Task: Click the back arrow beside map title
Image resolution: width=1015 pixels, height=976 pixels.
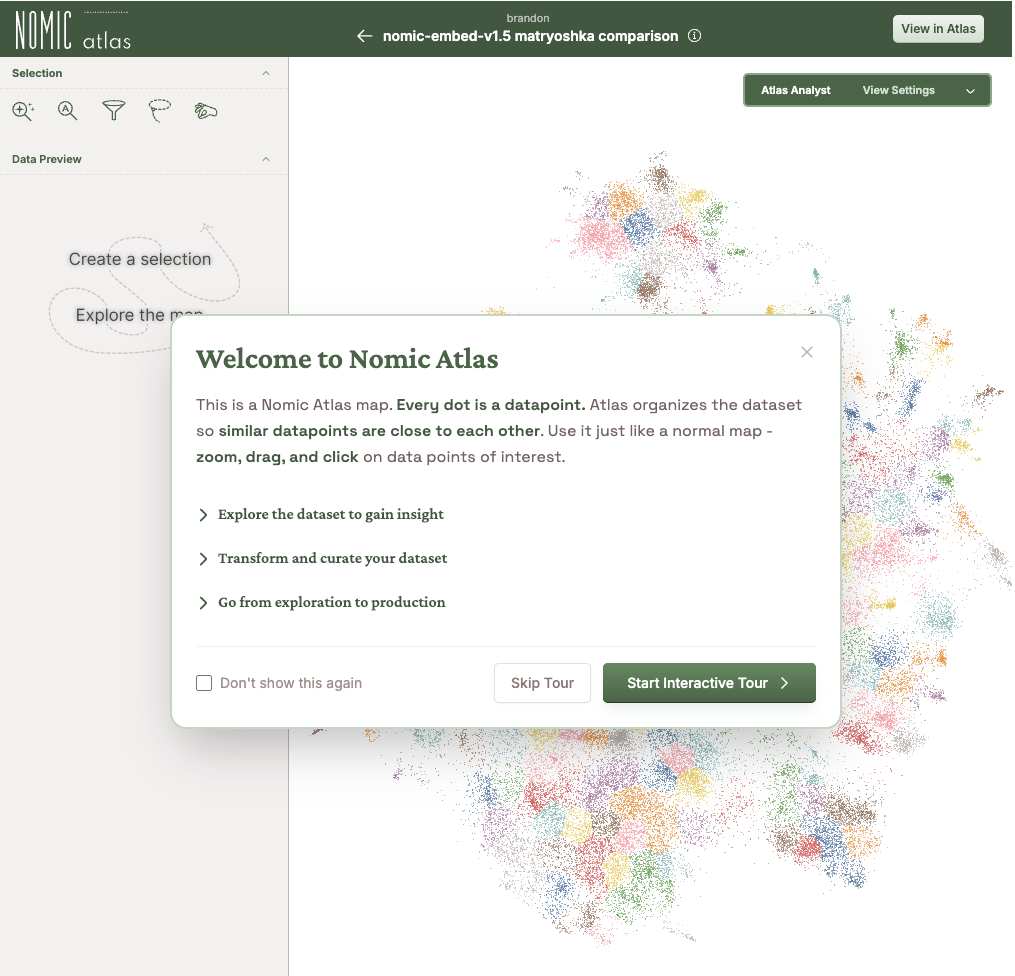Action: point(364,36)
